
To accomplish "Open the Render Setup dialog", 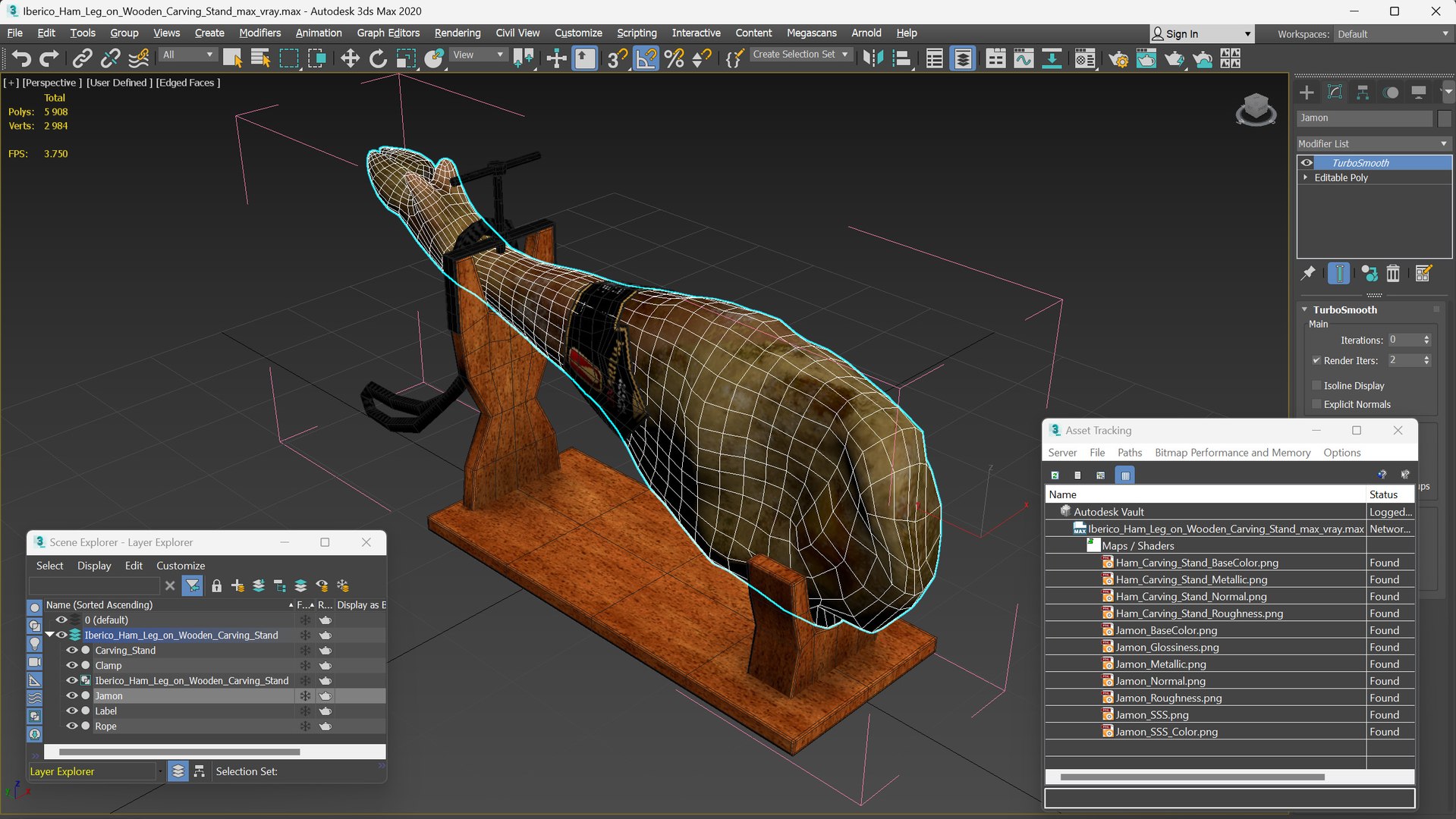I will [1118, 58].
